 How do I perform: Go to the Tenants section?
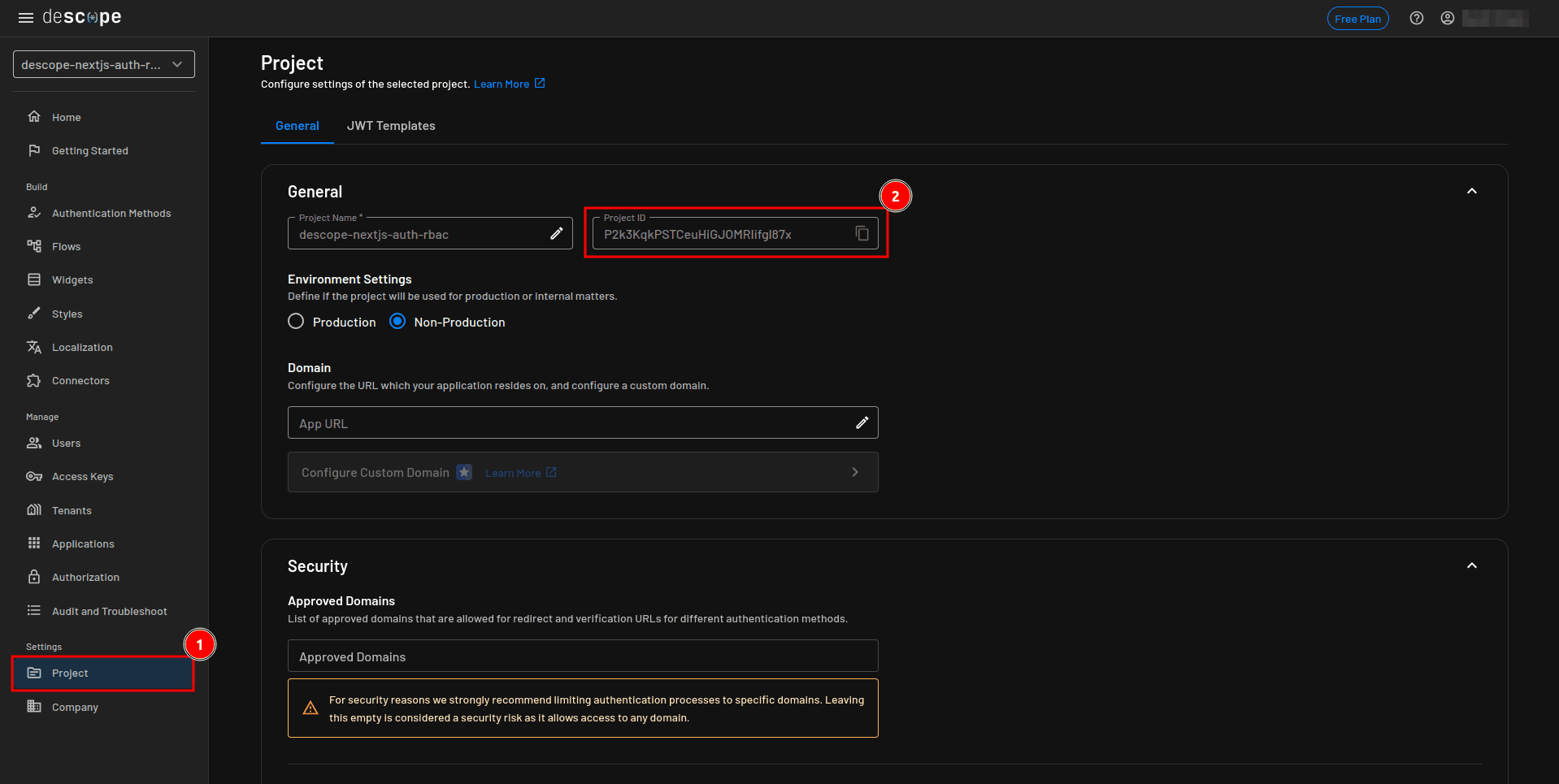click(x=69, y=510)
